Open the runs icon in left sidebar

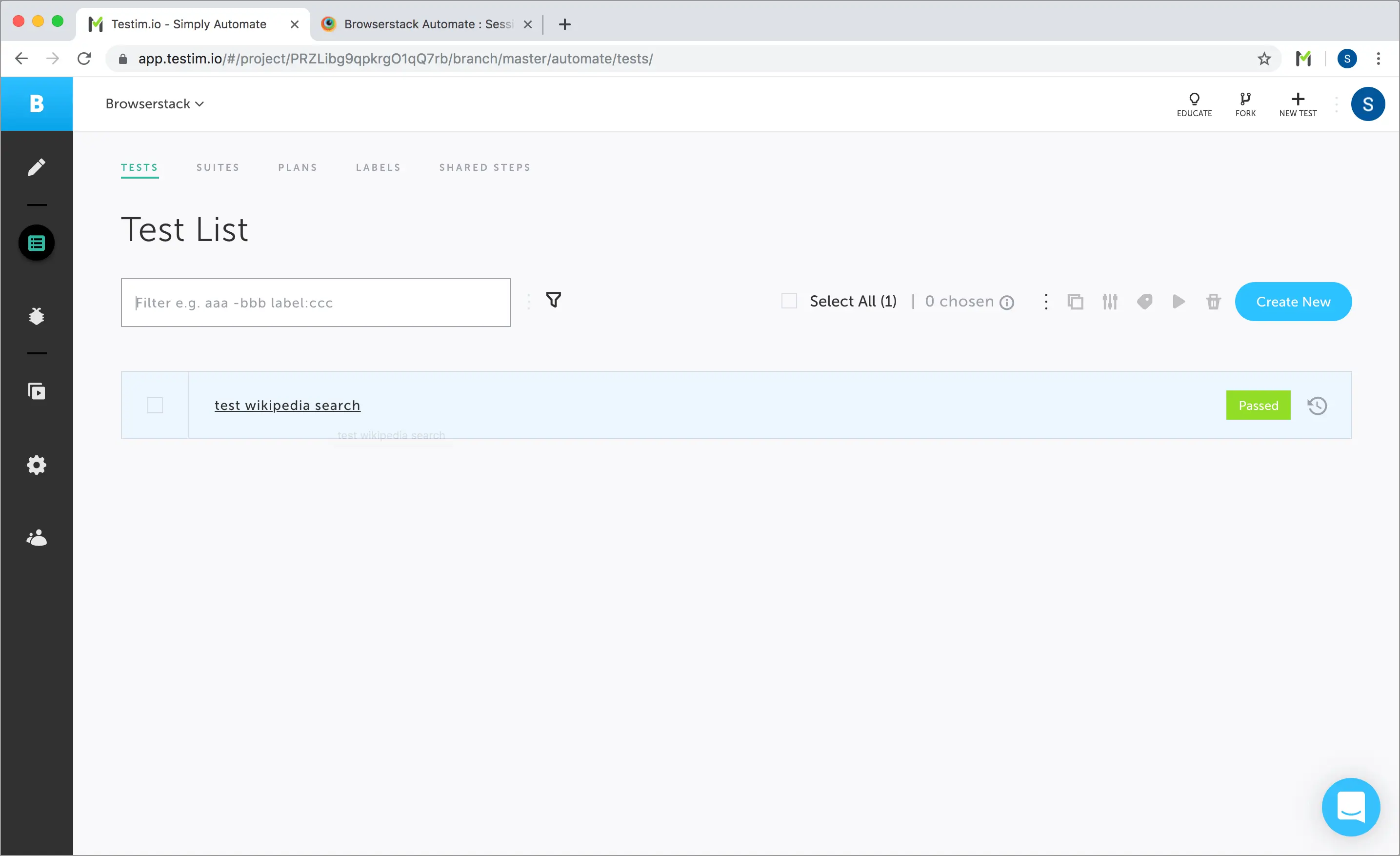[37, 391]
